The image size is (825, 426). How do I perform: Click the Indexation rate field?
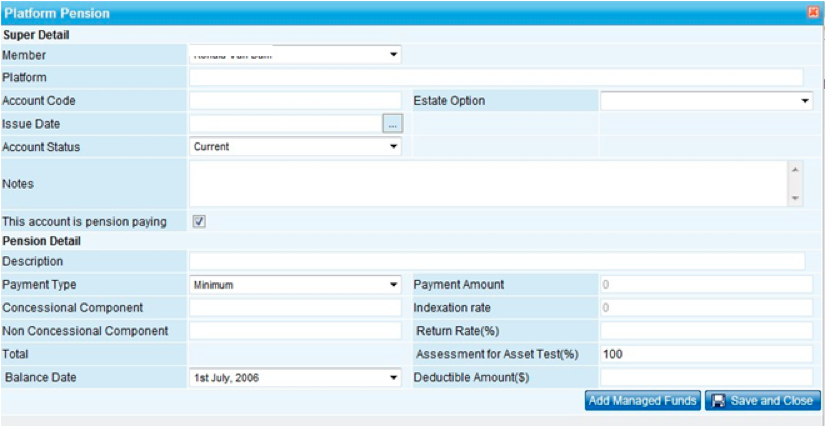(707, 308)
